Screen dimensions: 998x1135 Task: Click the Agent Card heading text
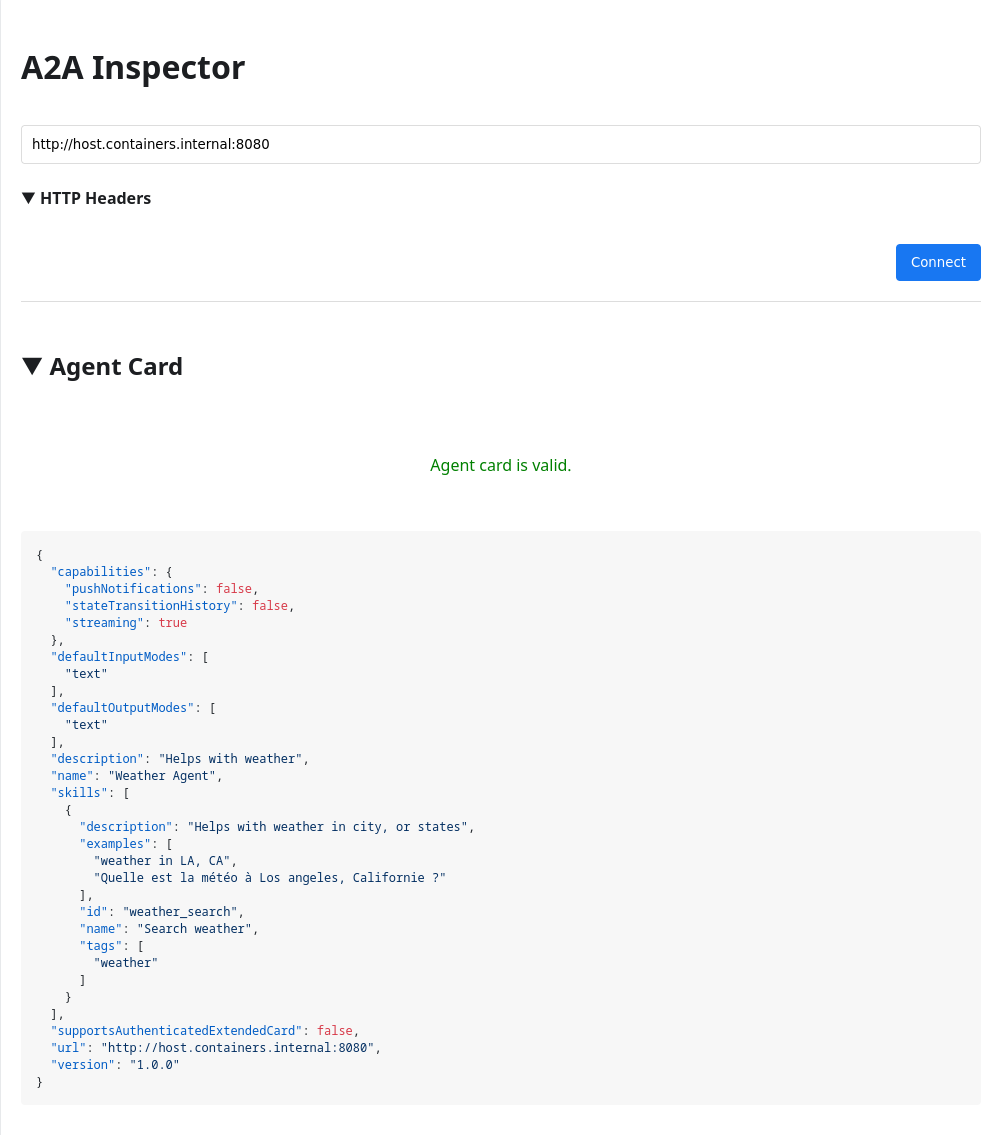(116, 366)
